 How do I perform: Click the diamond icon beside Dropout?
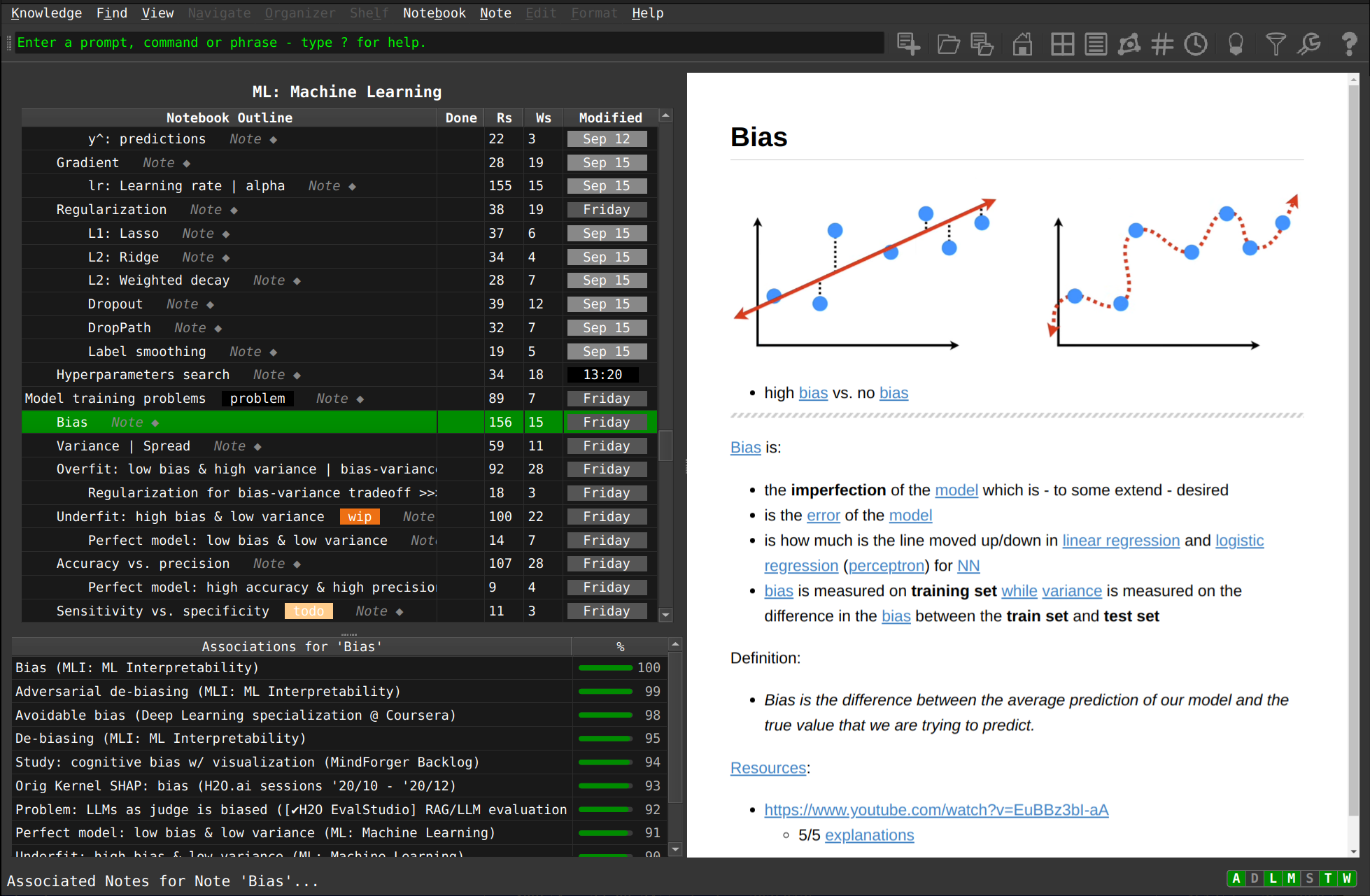211,304
